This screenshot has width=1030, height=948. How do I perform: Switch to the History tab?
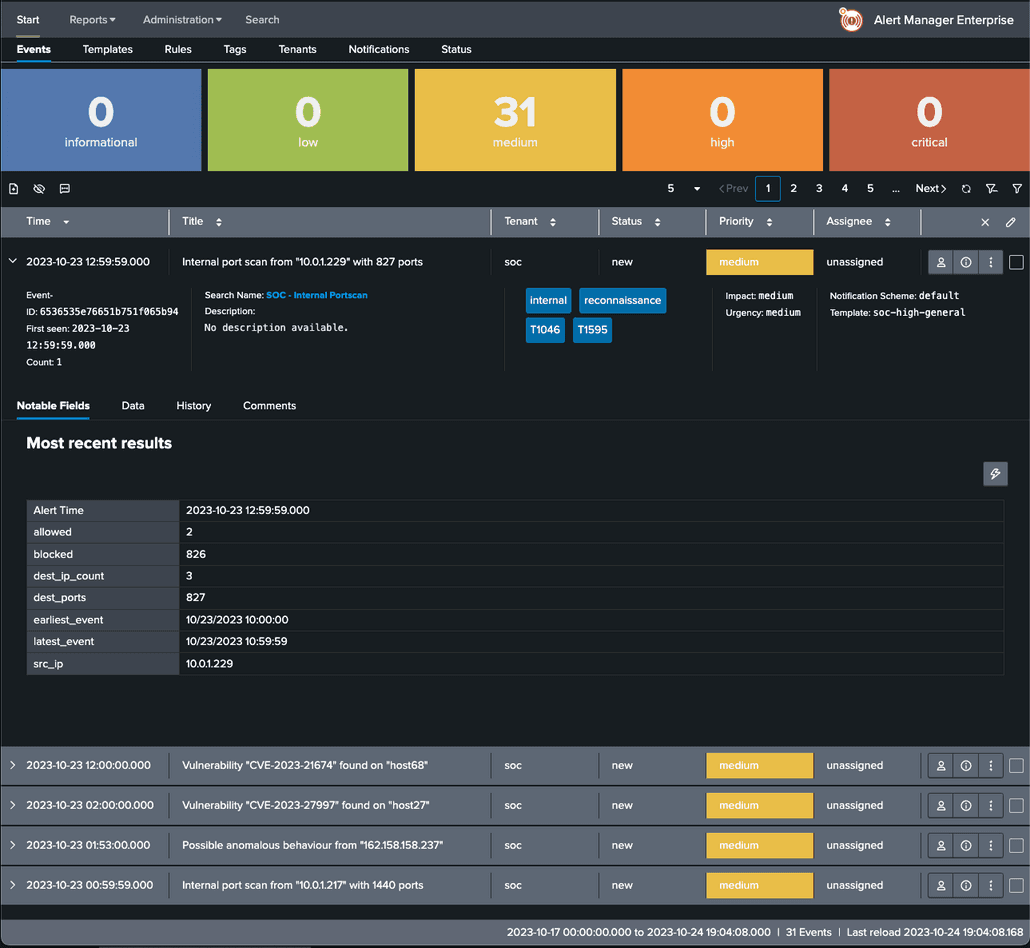[x=194, y=406]
